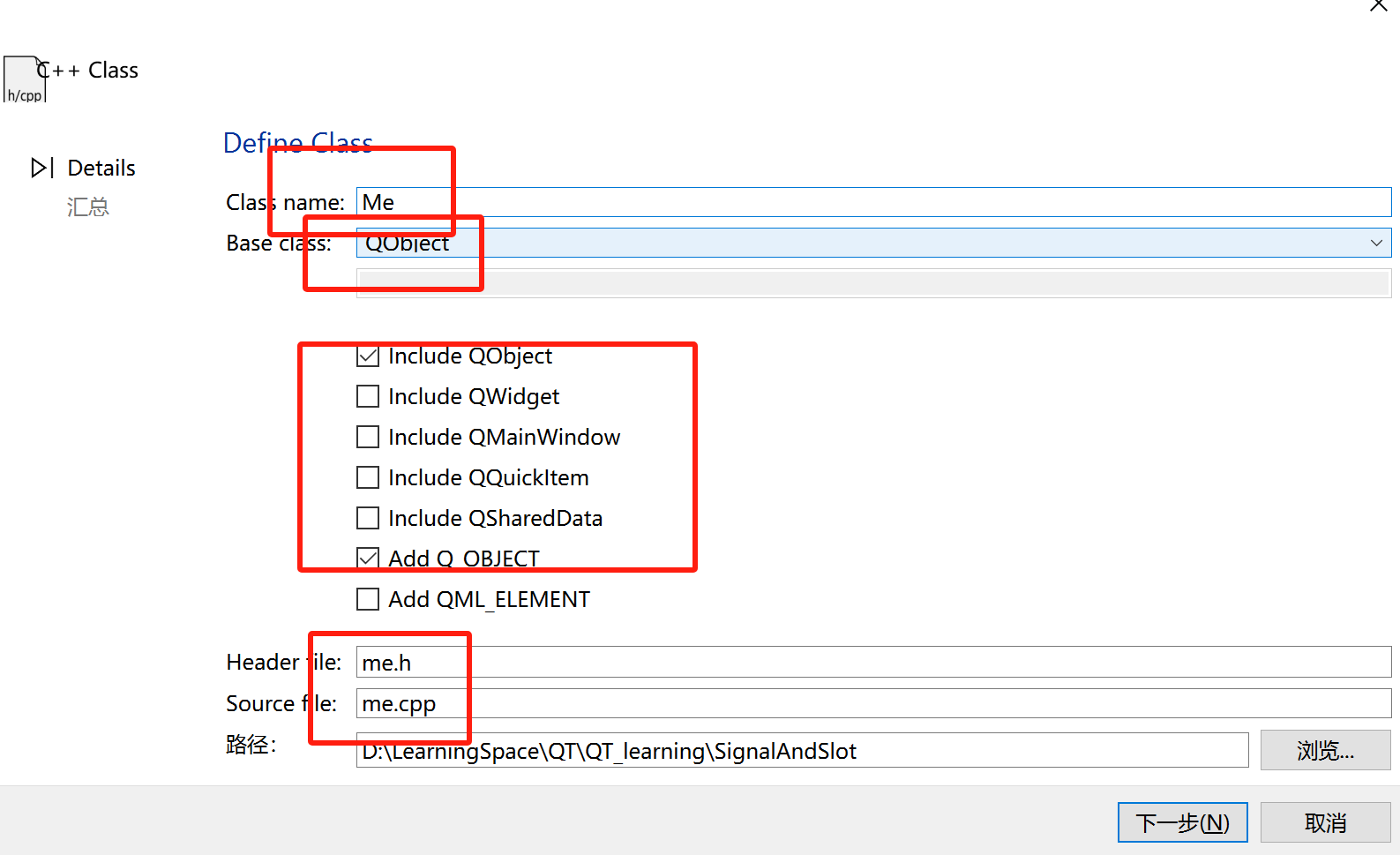Open the 浏览... browse button
Image resolution: width=1400 pixels, height=855 pixels.
1325,750
